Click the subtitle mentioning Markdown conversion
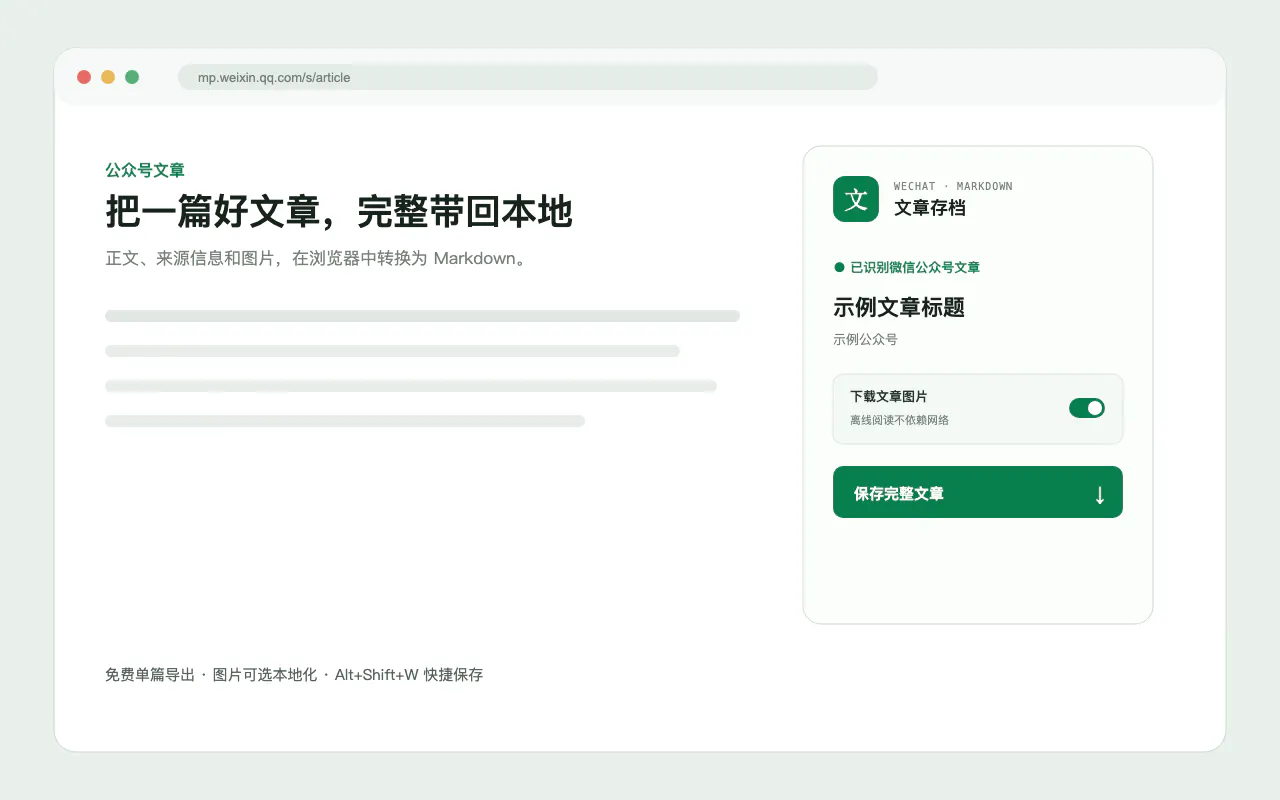1280x800 pixels. (x=316, y=258)
